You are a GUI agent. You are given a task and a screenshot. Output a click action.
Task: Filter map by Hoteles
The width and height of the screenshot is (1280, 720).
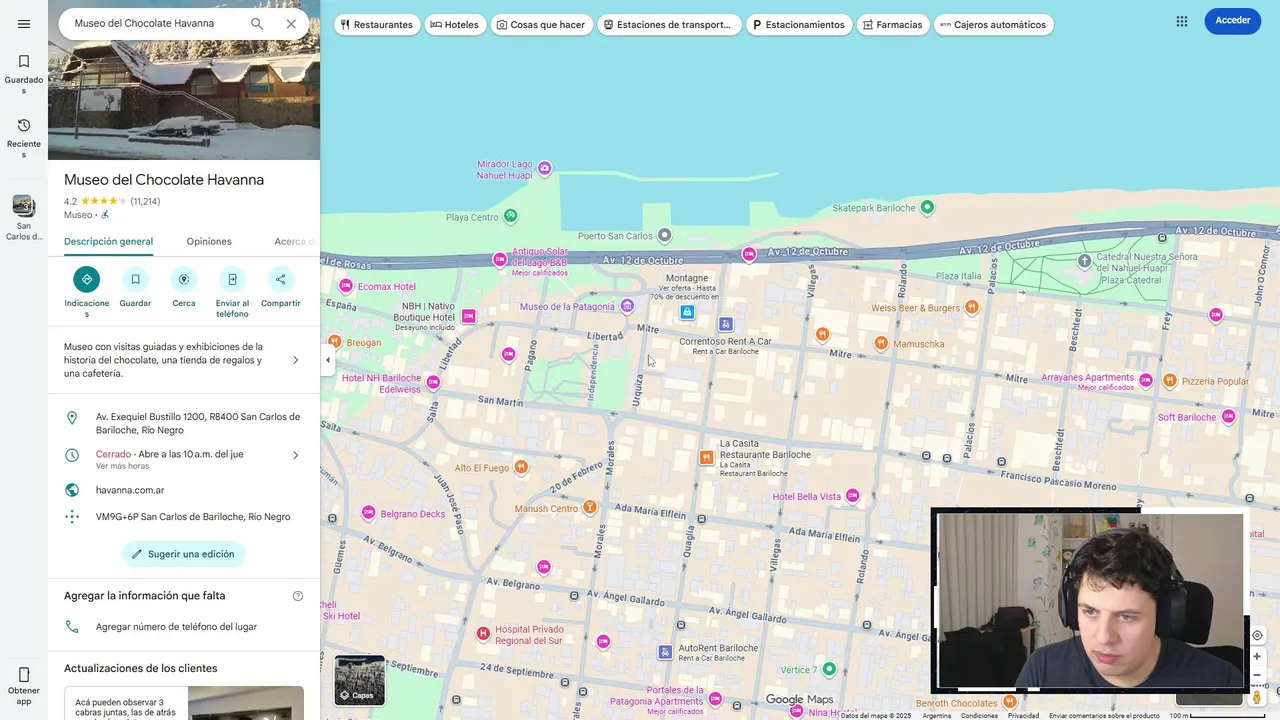pos(455,24)
